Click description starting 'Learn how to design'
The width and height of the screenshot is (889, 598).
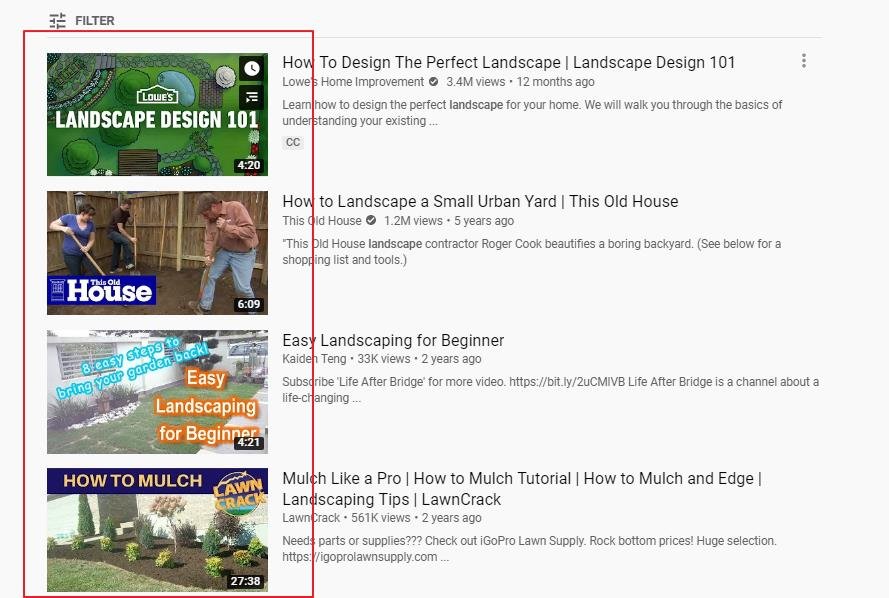pos(532,113)
